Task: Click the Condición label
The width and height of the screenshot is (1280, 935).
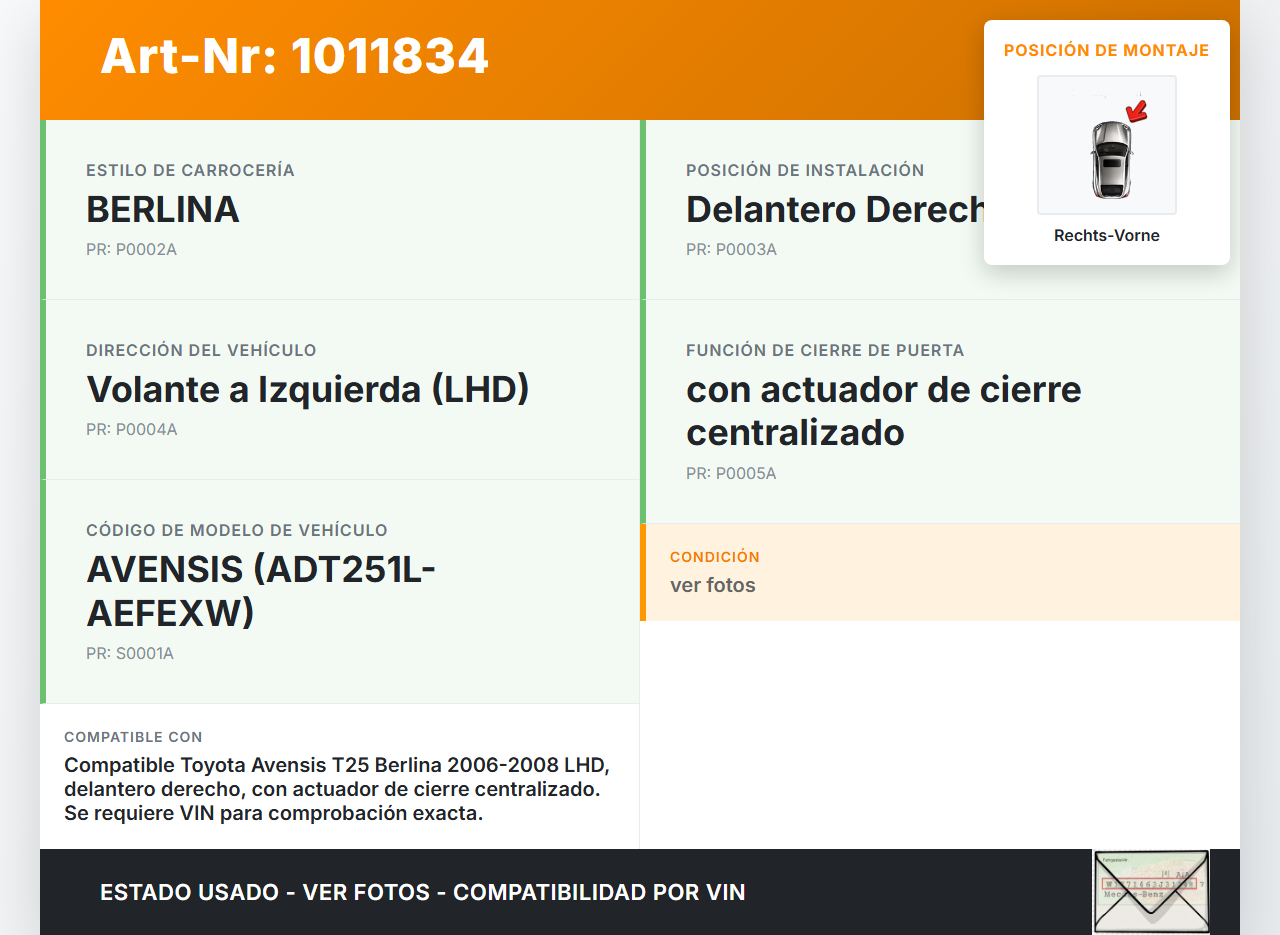Action: (x=715, y=557)
